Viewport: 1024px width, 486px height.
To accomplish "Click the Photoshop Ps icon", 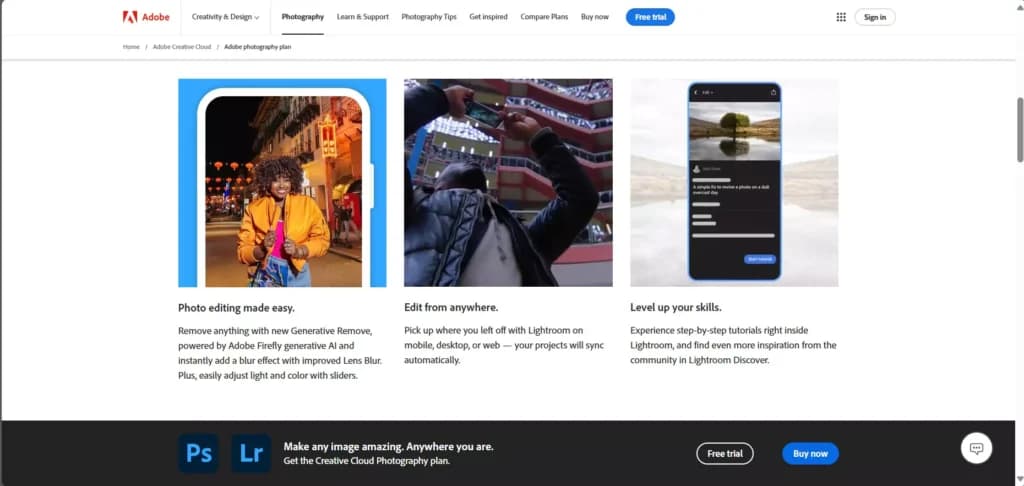I will tap(199, 453).
